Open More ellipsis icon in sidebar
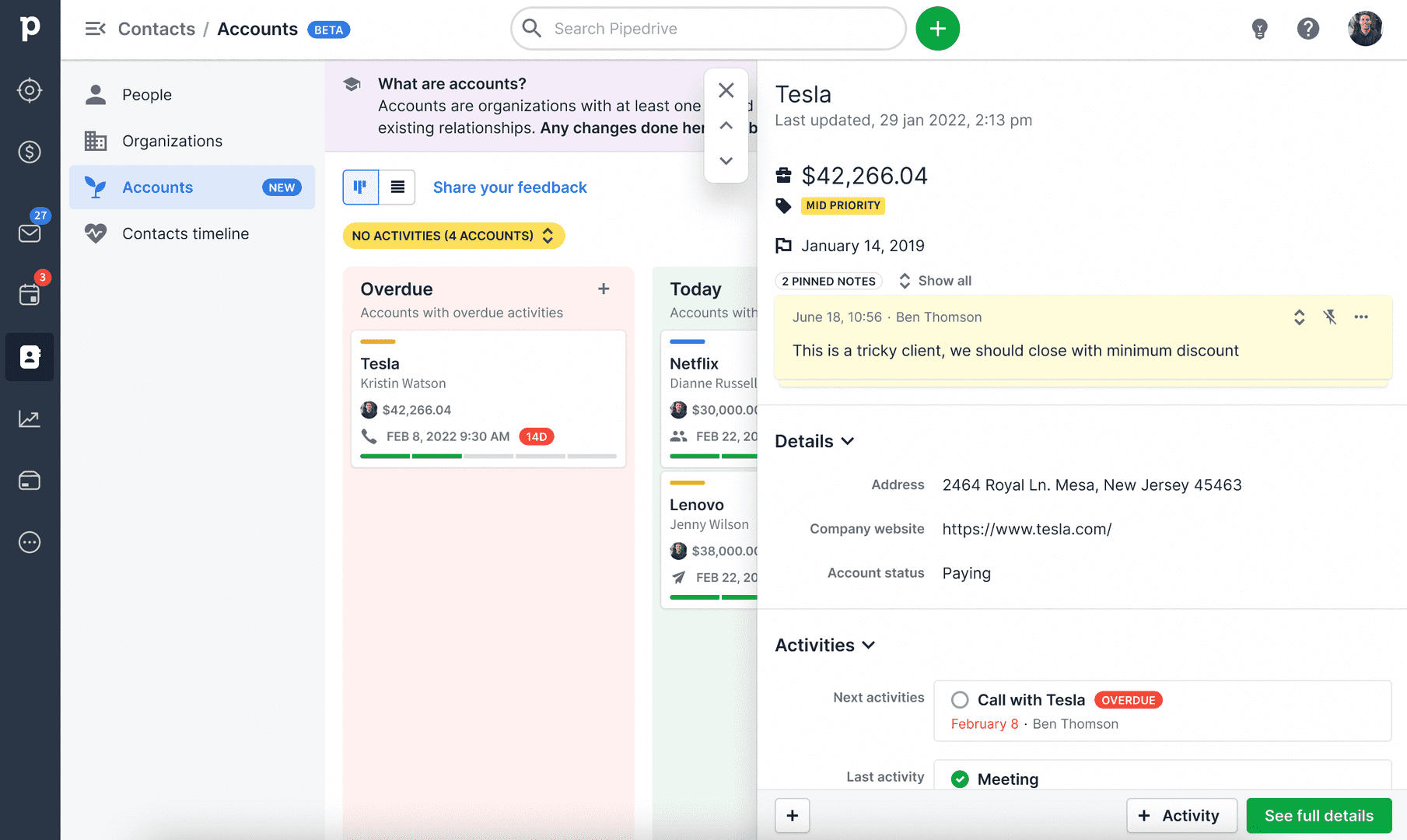The image size is (1407, 840). (30, 542)
